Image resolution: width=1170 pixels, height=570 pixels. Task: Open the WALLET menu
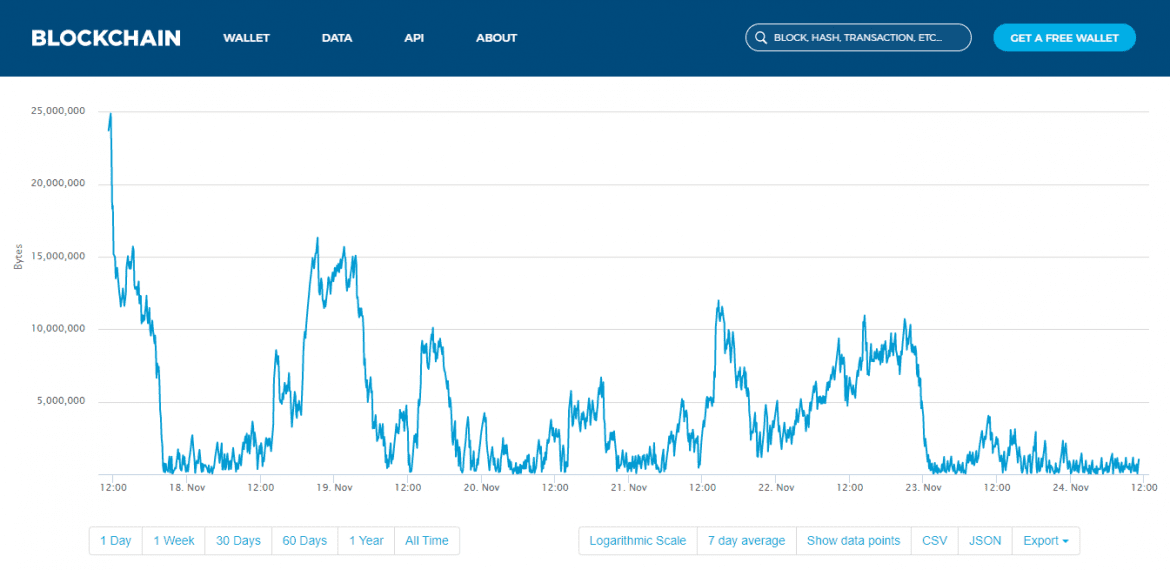[246, 38]
